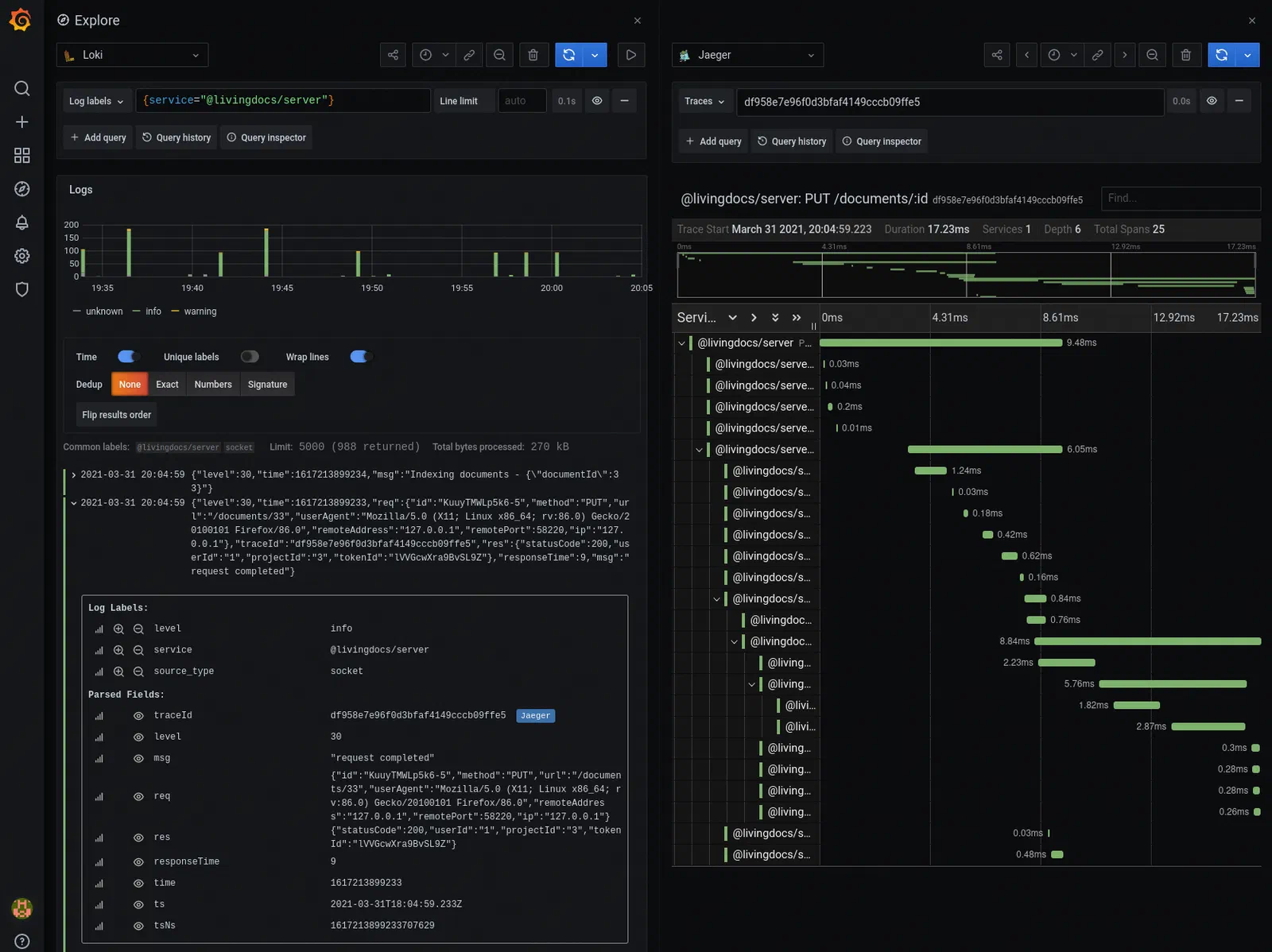This screenshot has width=1272, height=952.
Task: Toggle visibility of tsNs parsed field
Action: [138, 926]
